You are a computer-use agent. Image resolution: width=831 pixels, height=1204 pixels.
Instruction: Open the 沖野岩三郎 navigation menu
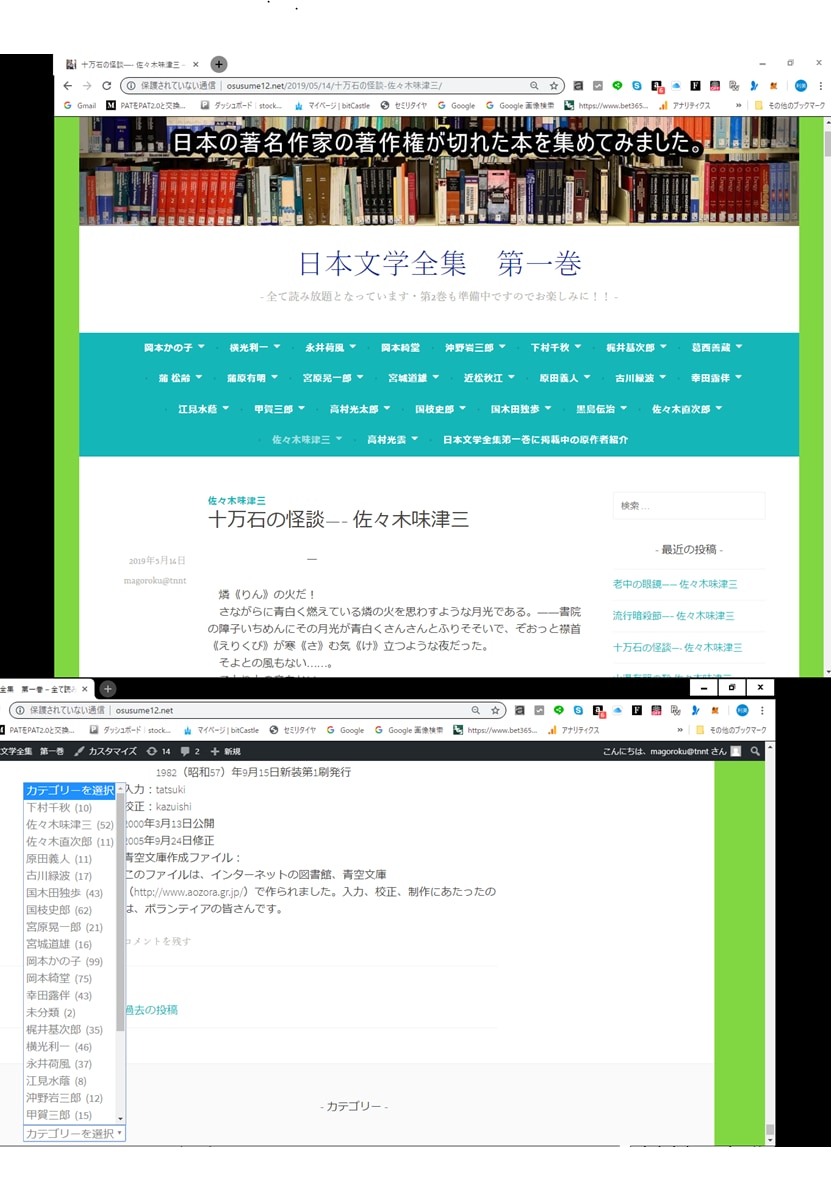(475, 348)
